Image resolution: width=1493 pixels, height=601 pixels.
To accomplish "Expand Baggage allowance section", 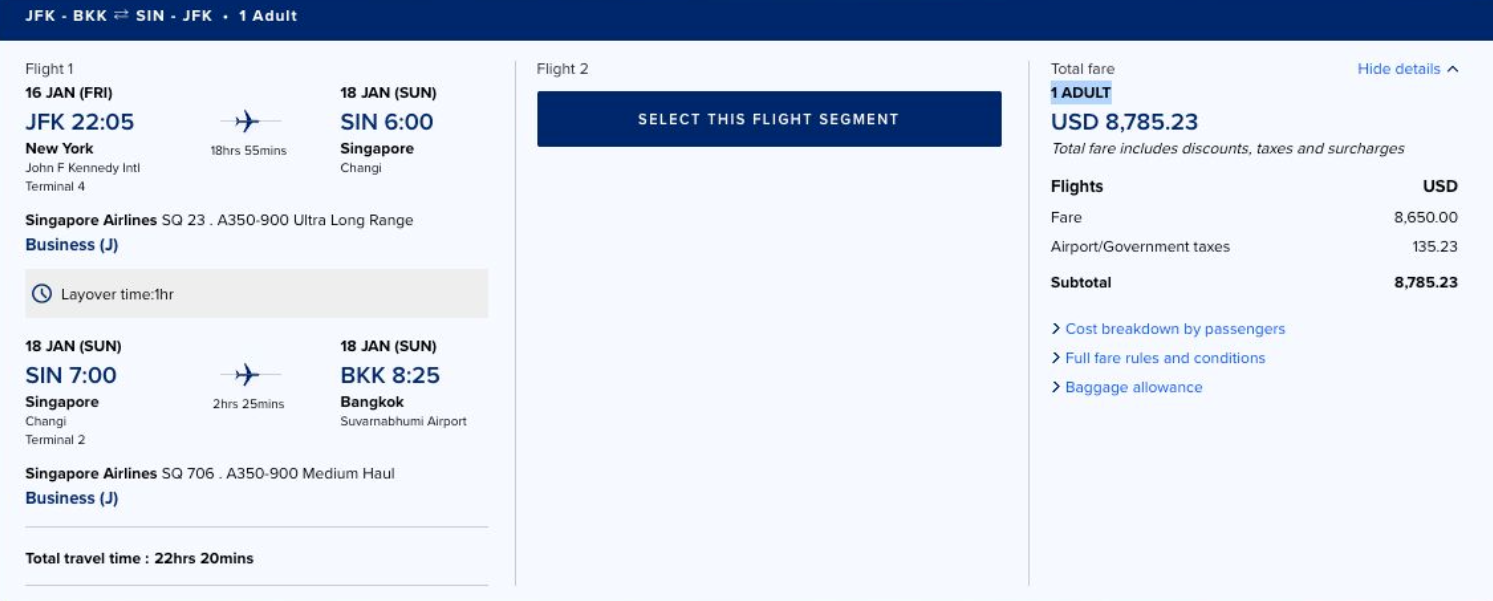I will point(1133,387).
